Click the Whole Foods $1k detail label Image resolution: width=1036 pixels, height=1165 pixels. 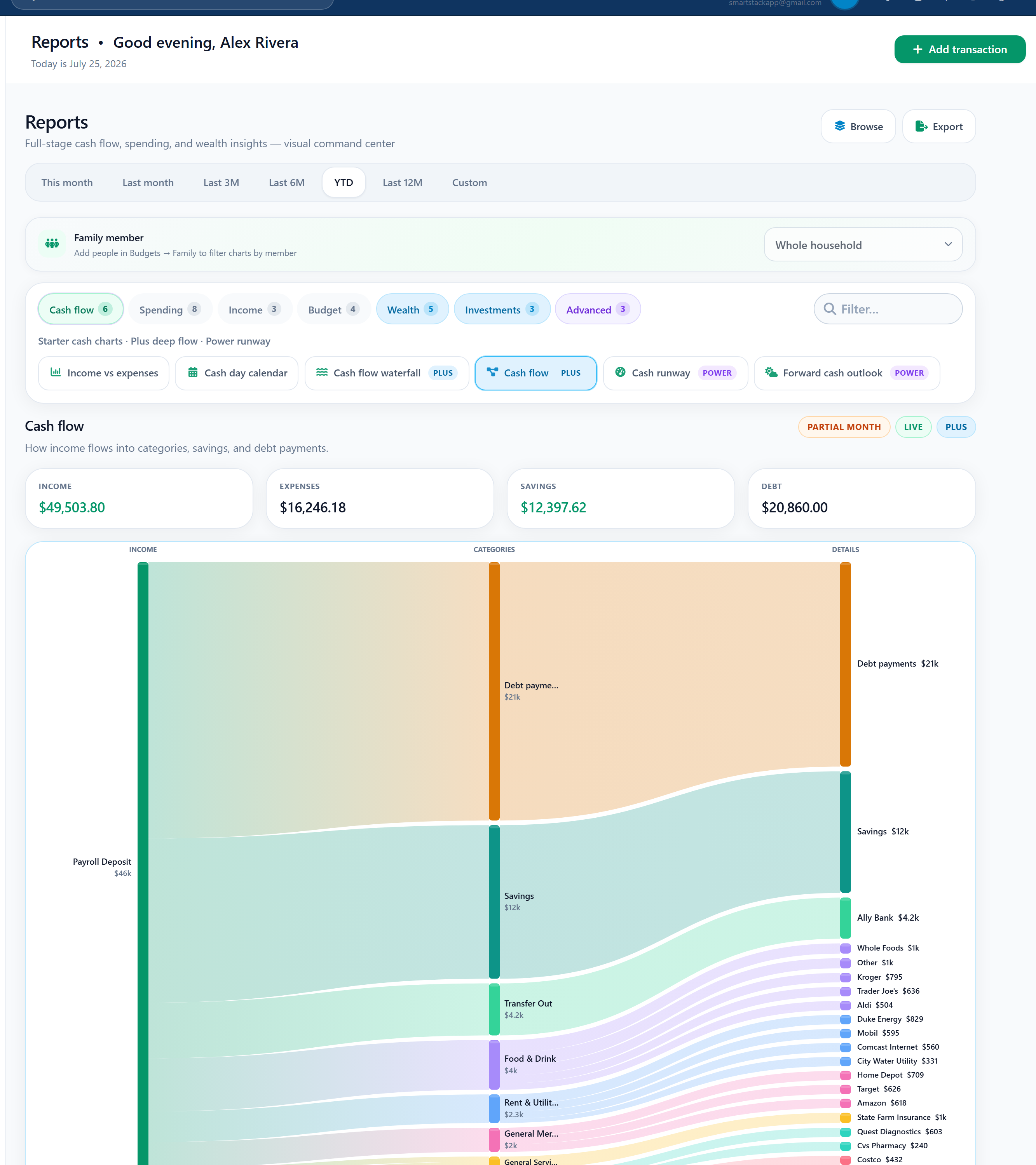888,948
